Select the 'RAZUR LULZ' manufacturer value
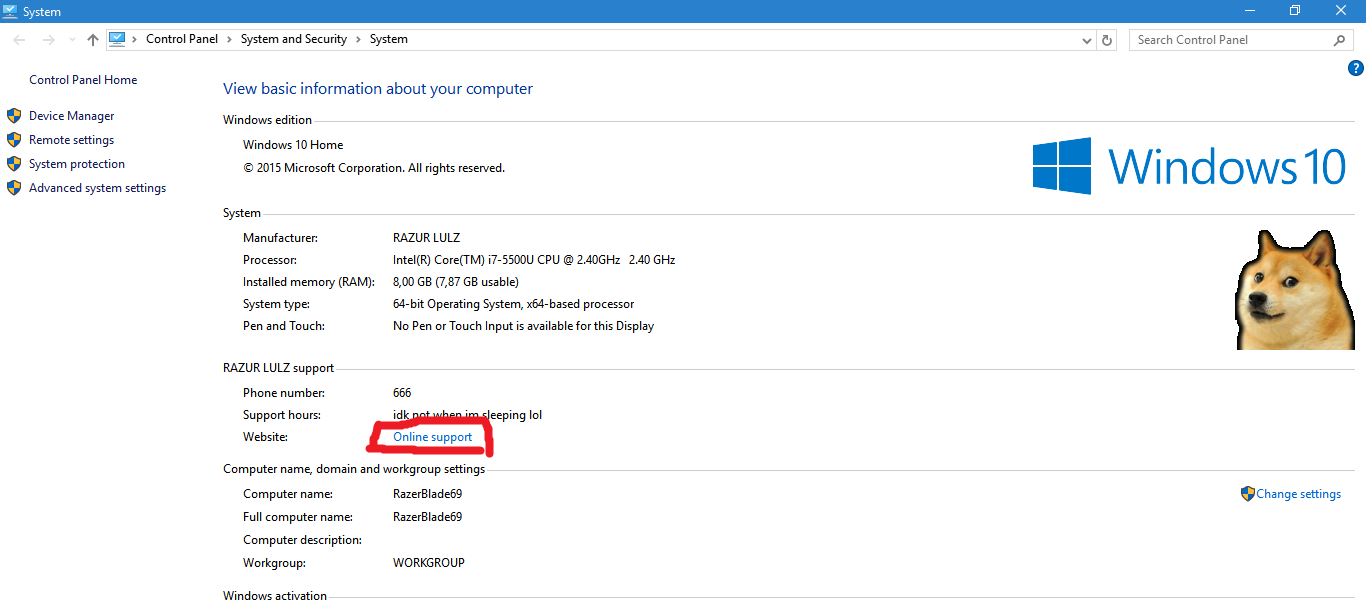 [x=427, y=238]
